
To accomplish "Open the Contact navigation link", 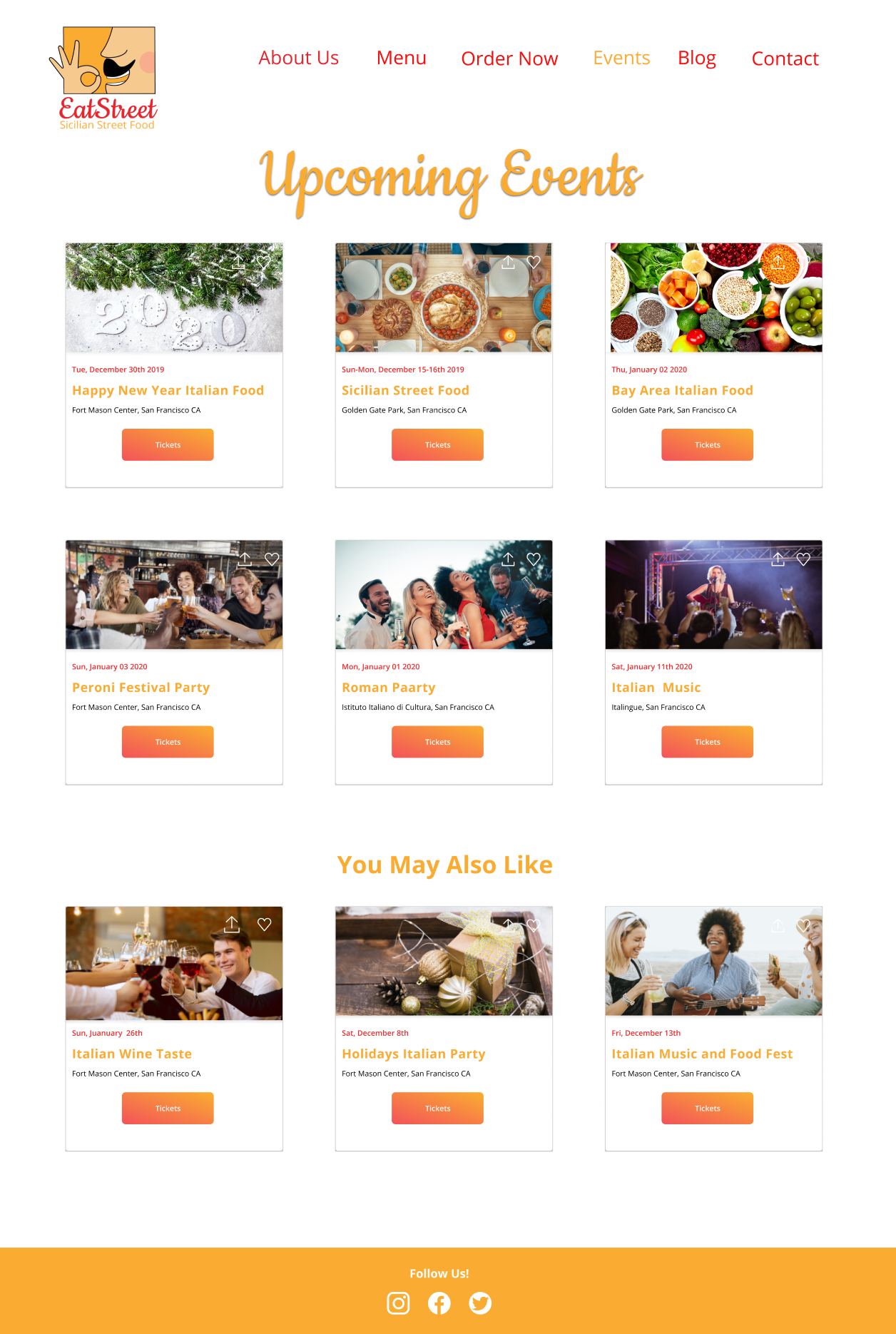I will click(x=785, y=58).
